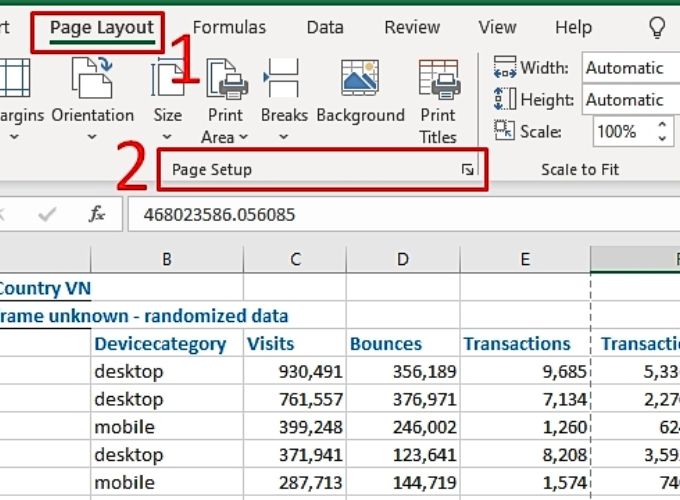Select the cell with 356,189 bounces
The width and height of the screenshot is (680, 500).
coord(403,371)
